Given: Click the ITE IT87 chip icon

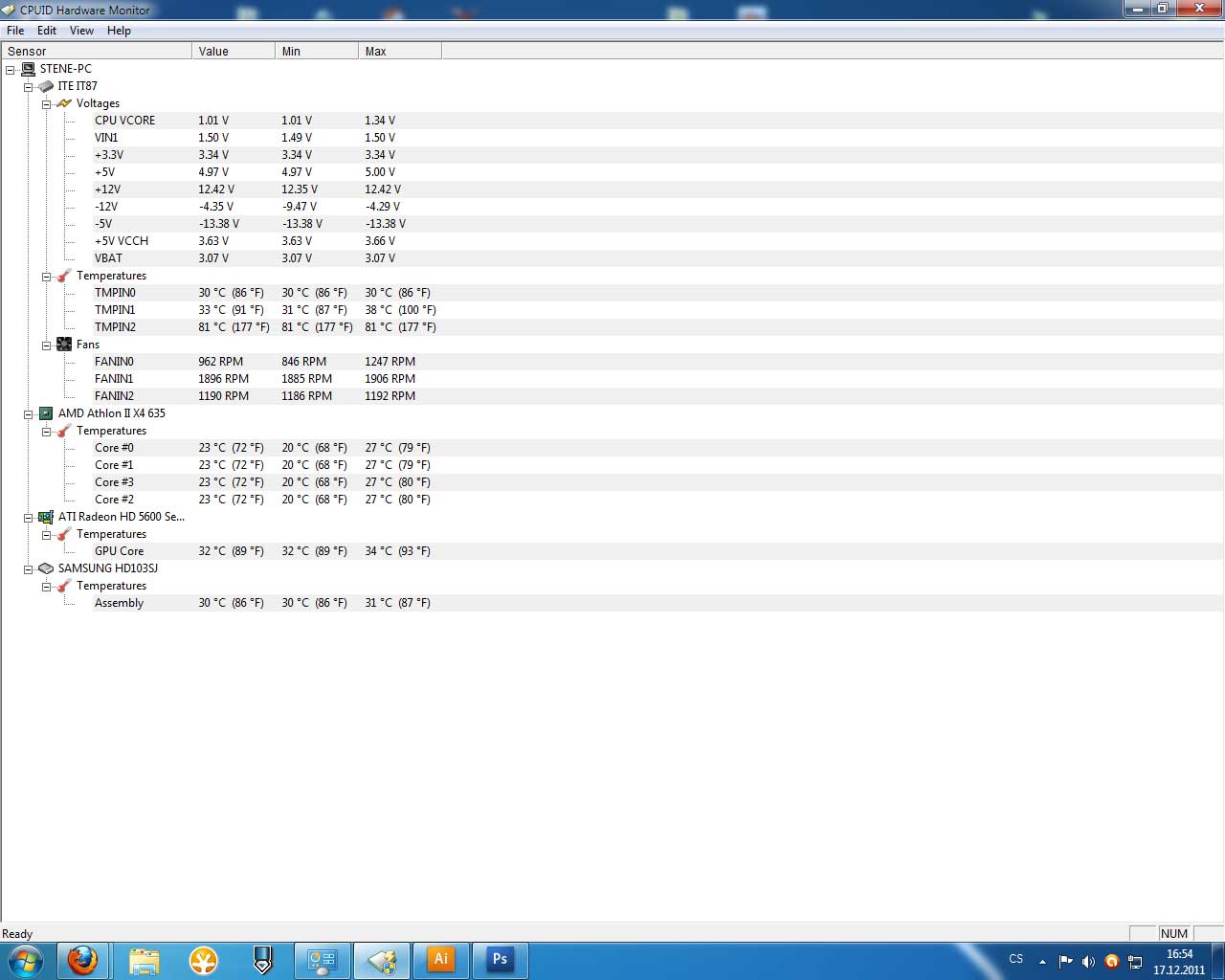Looking at the screenshot, I should pos(46,86).
